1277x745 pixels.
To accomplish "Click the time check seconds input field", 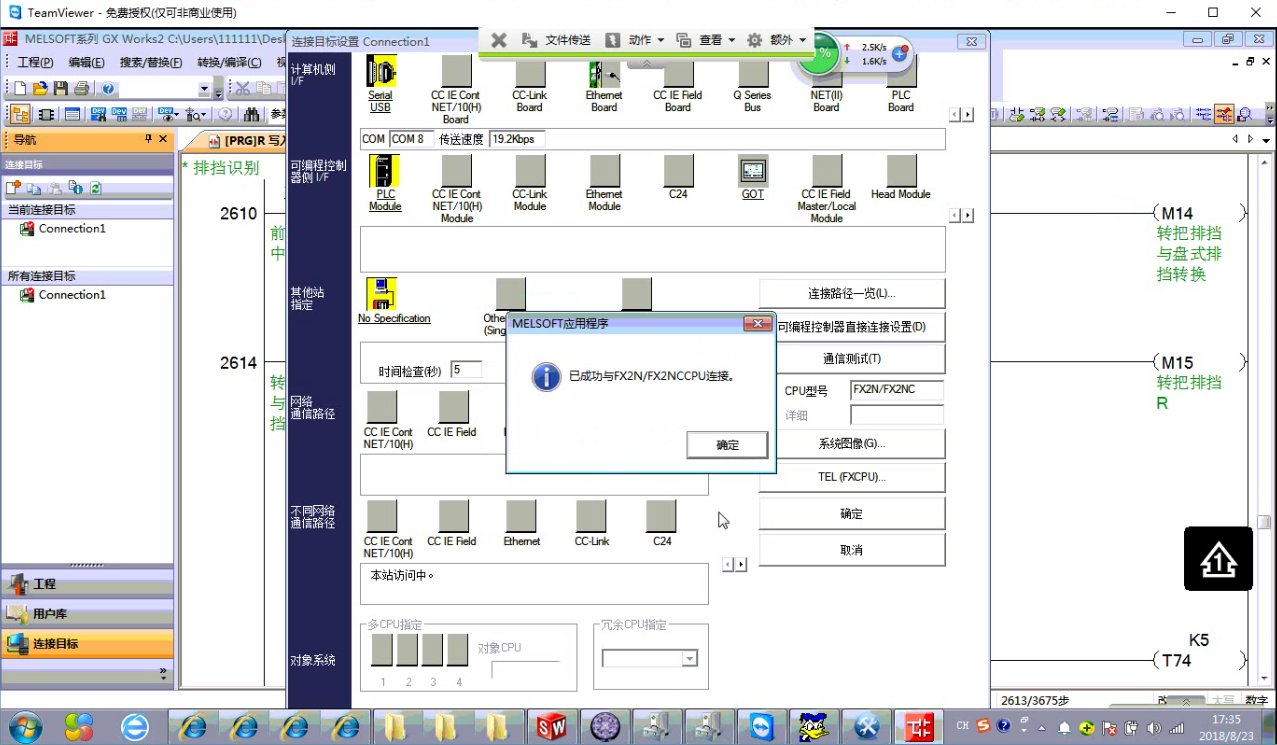I will pyautogui.click(x=466, y=370).
